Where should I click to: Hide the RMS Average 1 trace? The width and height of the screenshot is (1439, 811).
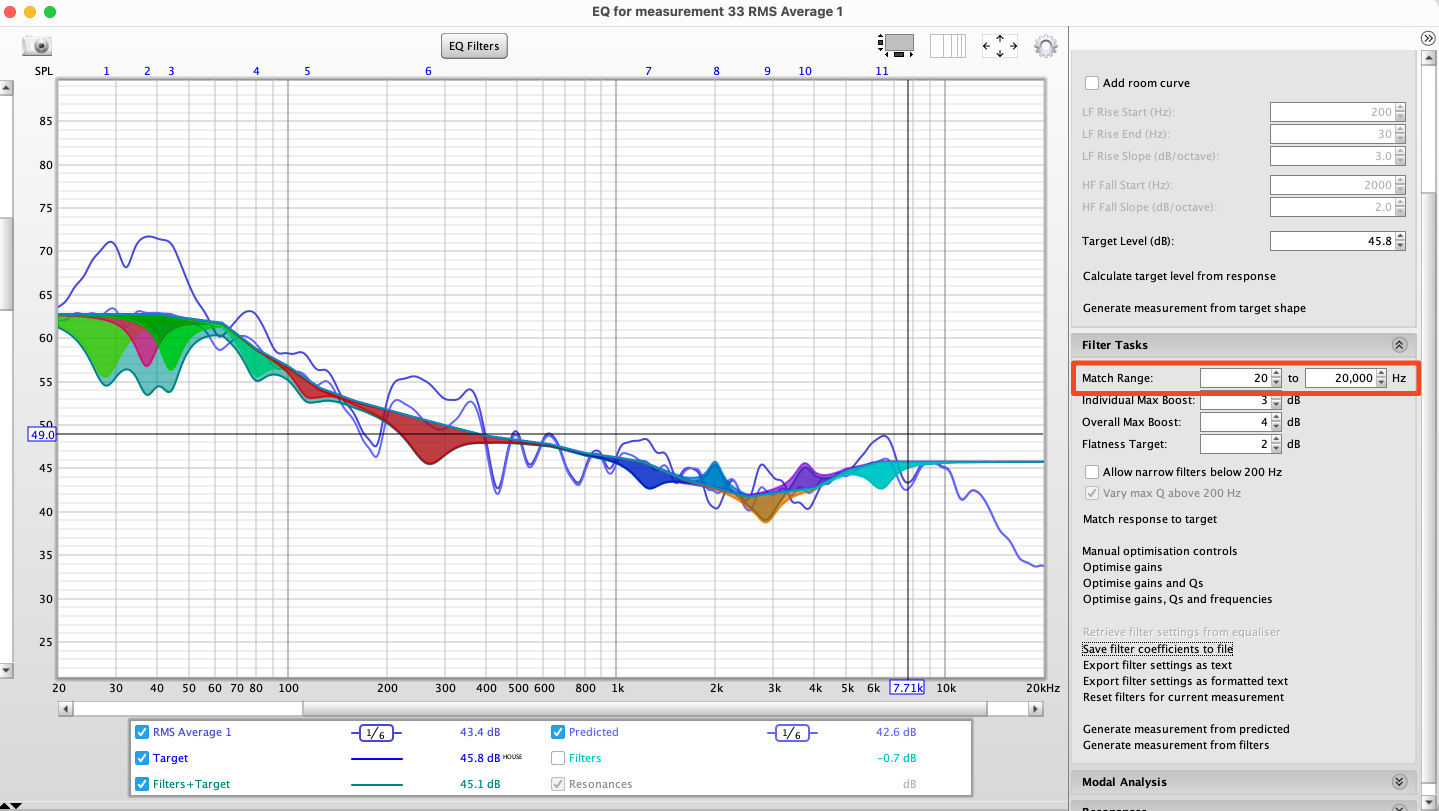(x=142, y=733)
